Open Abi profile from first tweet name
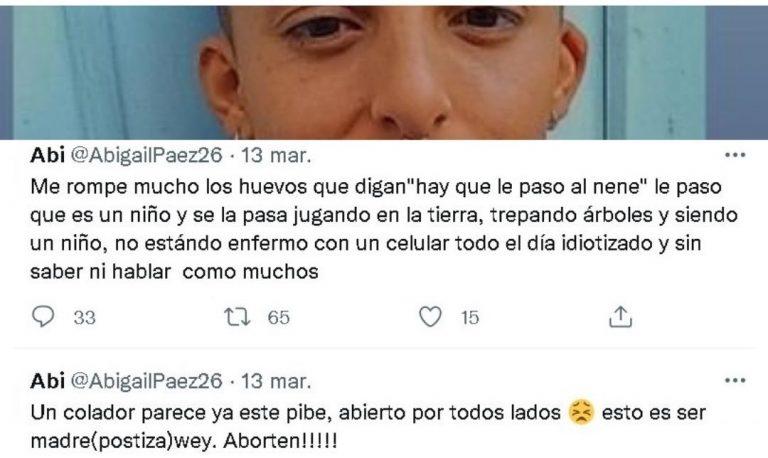The image size is (768, 458). pos(48,155)
